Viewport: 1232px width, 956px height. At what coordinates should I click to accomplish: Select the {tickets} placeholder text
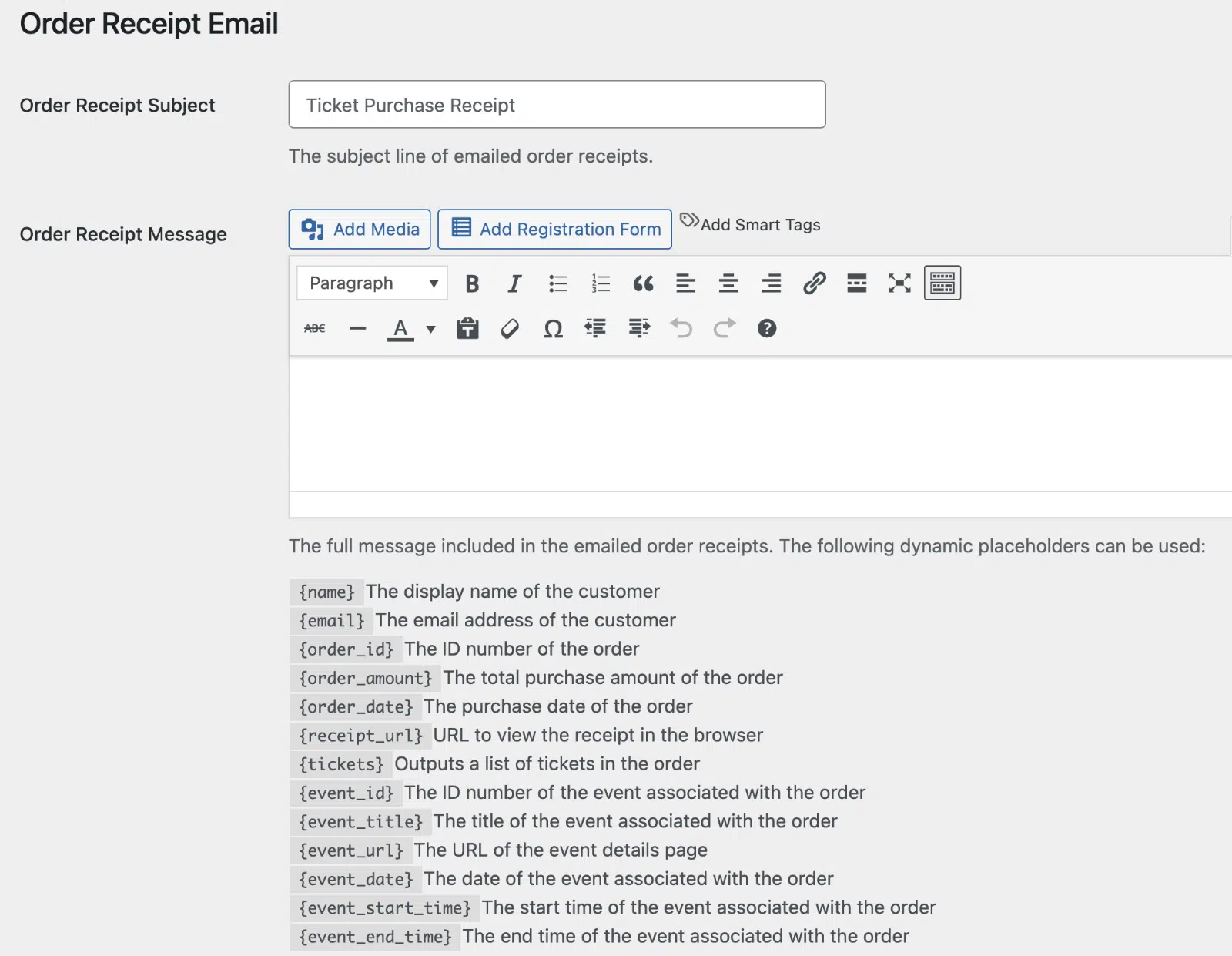341,764
